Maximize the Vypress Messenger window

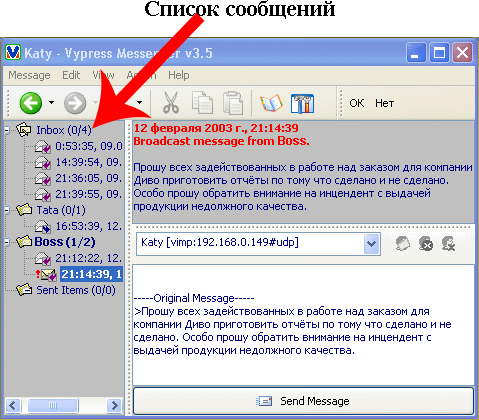pyautogui.click(x=439, y=53)
